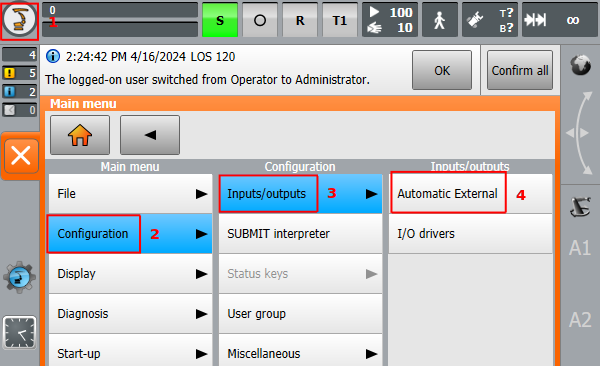
Task: Click the Status keys entry
Action: click(x=300, y=274)
